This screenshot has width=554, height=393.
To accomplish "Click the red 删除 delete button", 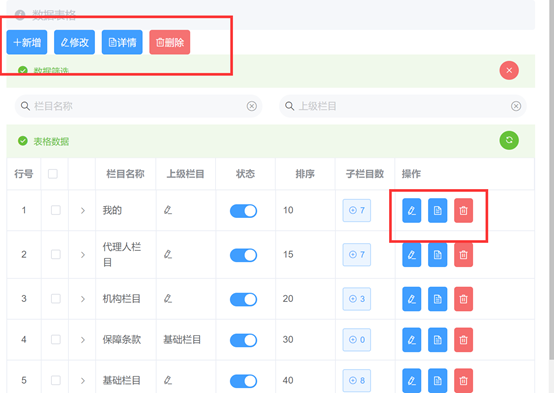I will 170,42.
